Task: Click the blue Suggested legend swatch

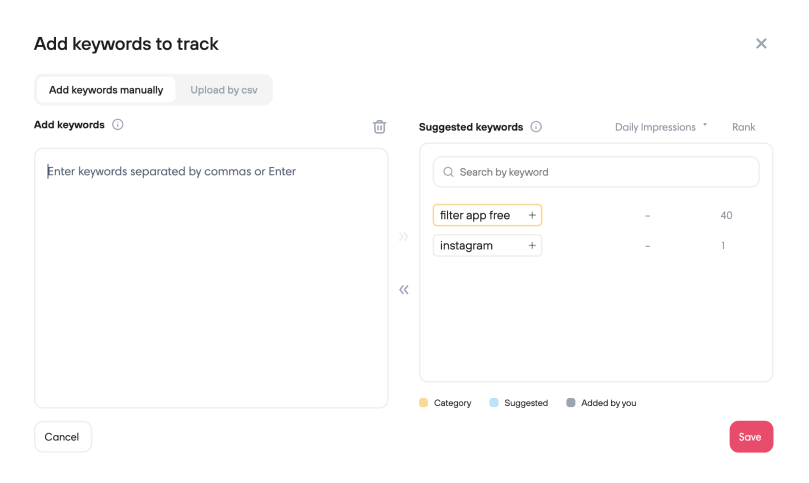Action: coord(494,403)
